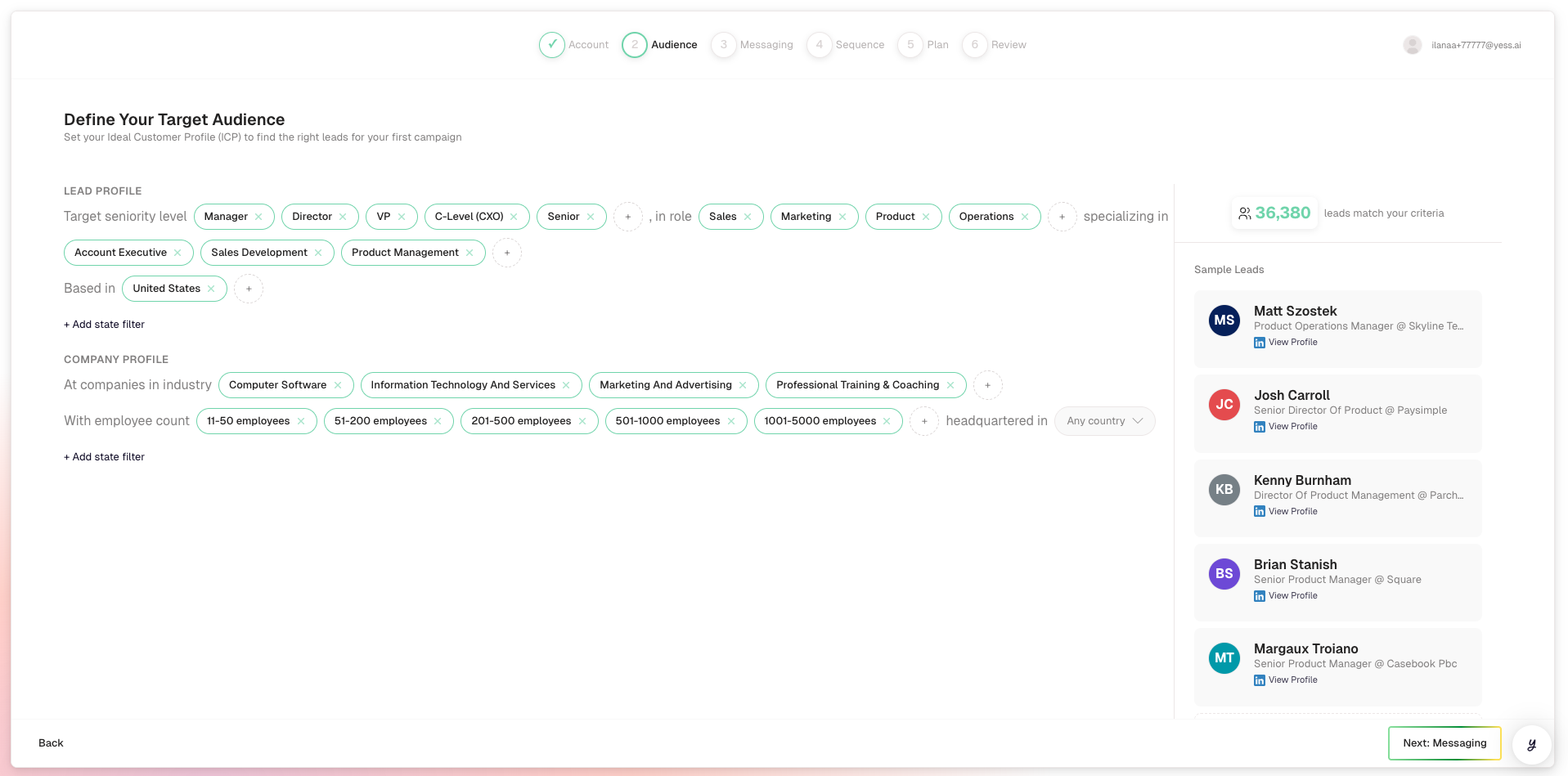Open LinkedIn profile icon for Matt Szostek
The height and width of the screenshot is (776, 1568).
pyautogui.click(x=1260, y=343)
